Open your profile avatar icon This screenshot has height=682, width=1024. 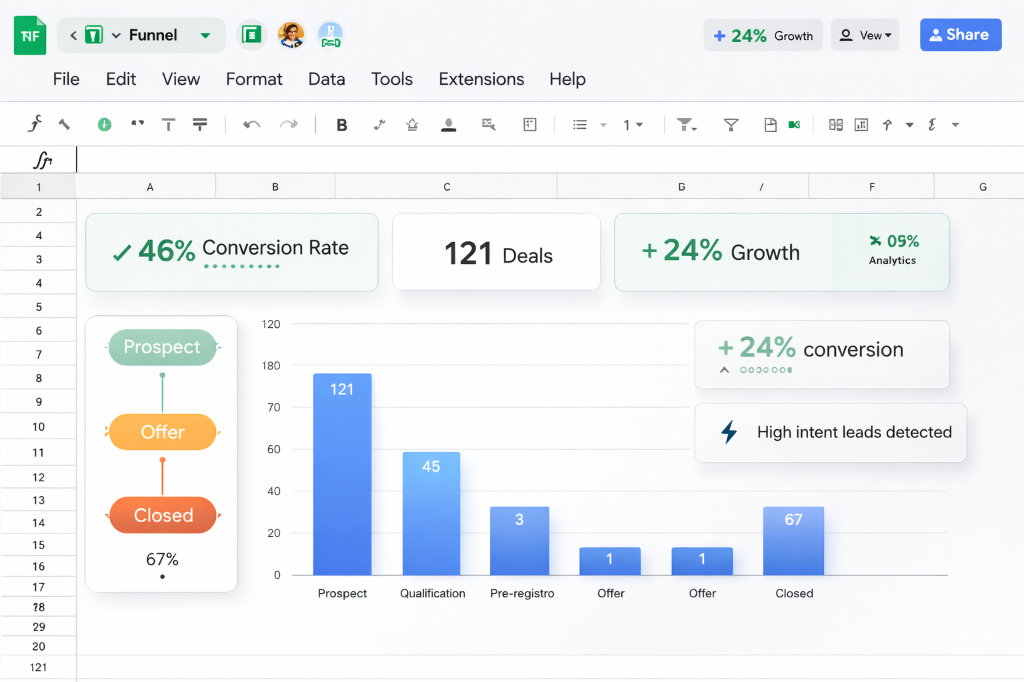click(x=291, y=34)
